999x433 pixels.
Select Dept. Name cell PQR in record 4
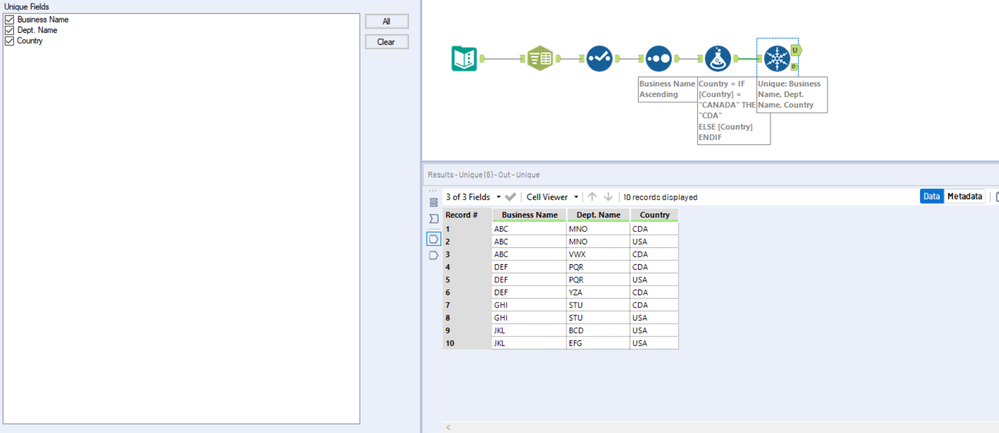tap(598, 266)
